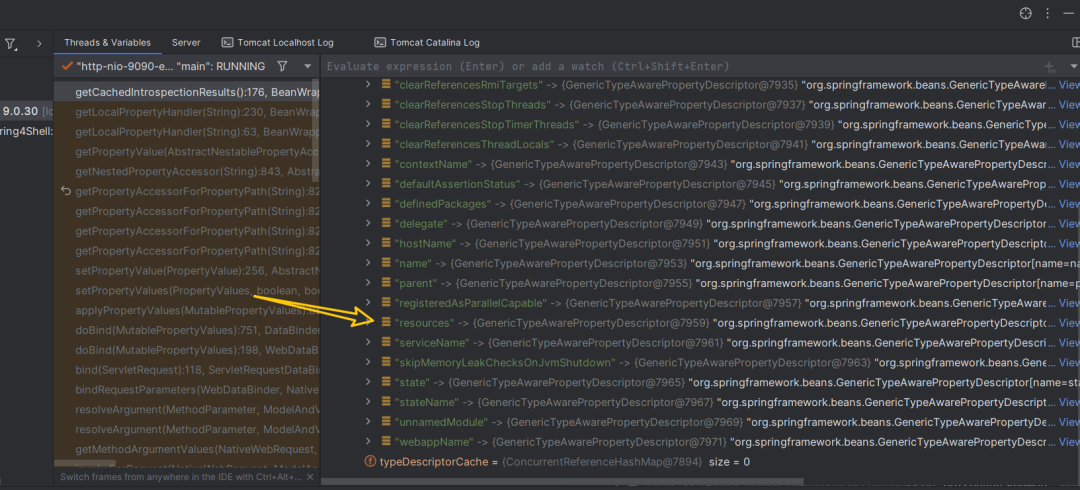Viewport: 1080px width, 490px height.
Task: Click the add watch icon
Action: pyautogui.click(x=1050, y=67)
